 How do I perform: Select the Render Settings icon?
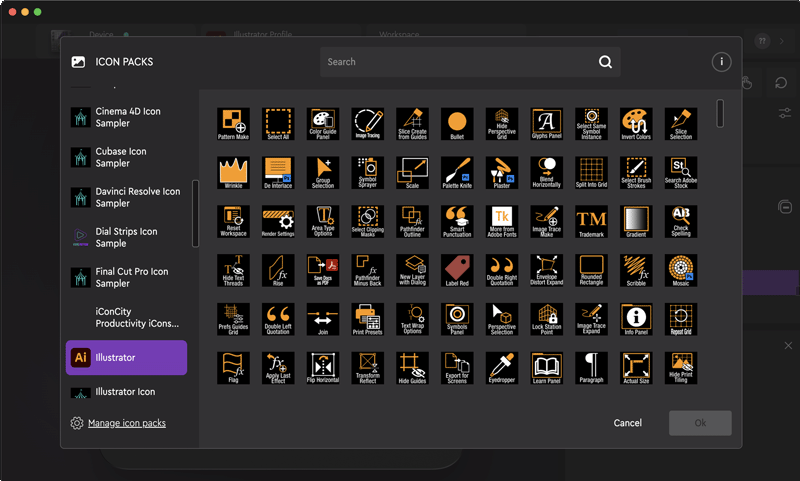click(278, 221)
